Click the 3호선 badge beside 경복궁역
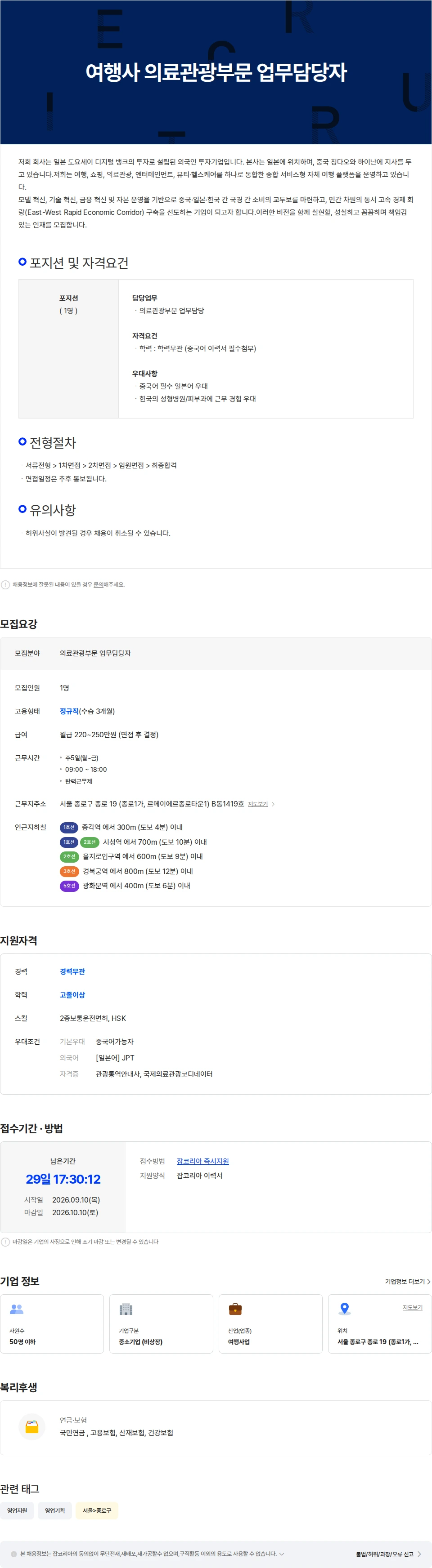 (69, 871)
